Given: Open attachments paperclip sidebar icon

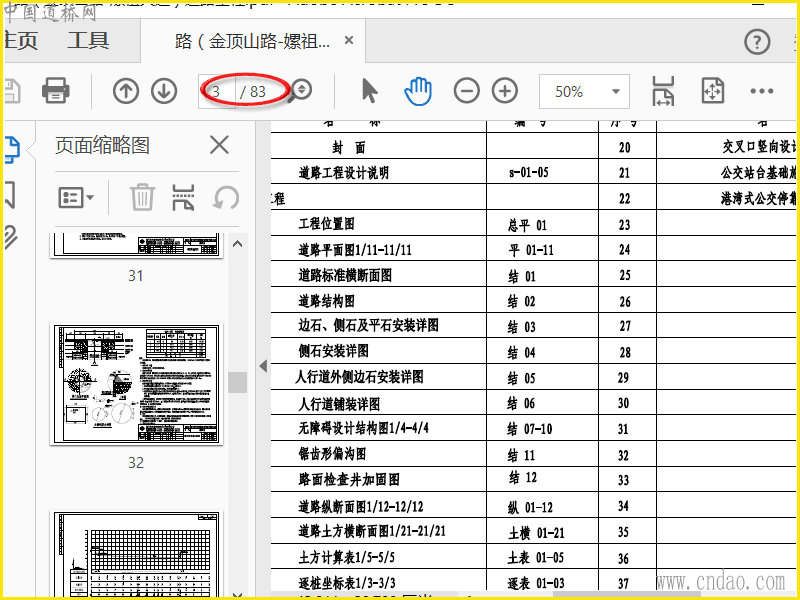Looking at the screenshot, I should 11,237.
